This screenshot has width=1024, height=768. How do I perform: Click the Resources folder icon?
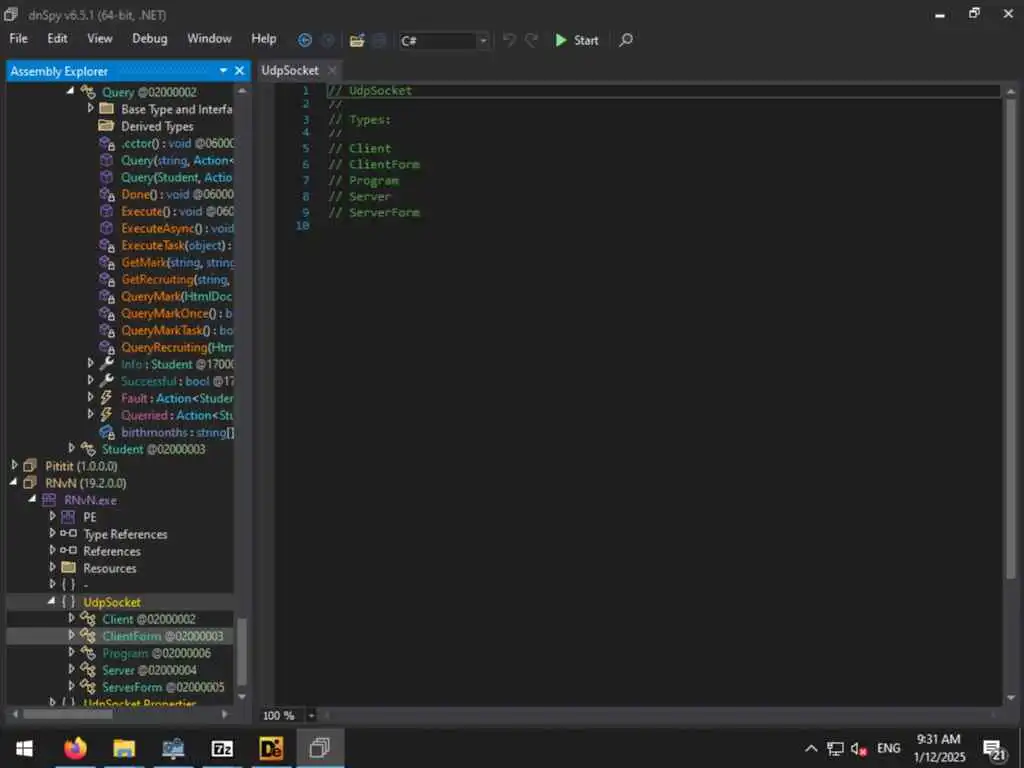(69, 568)
